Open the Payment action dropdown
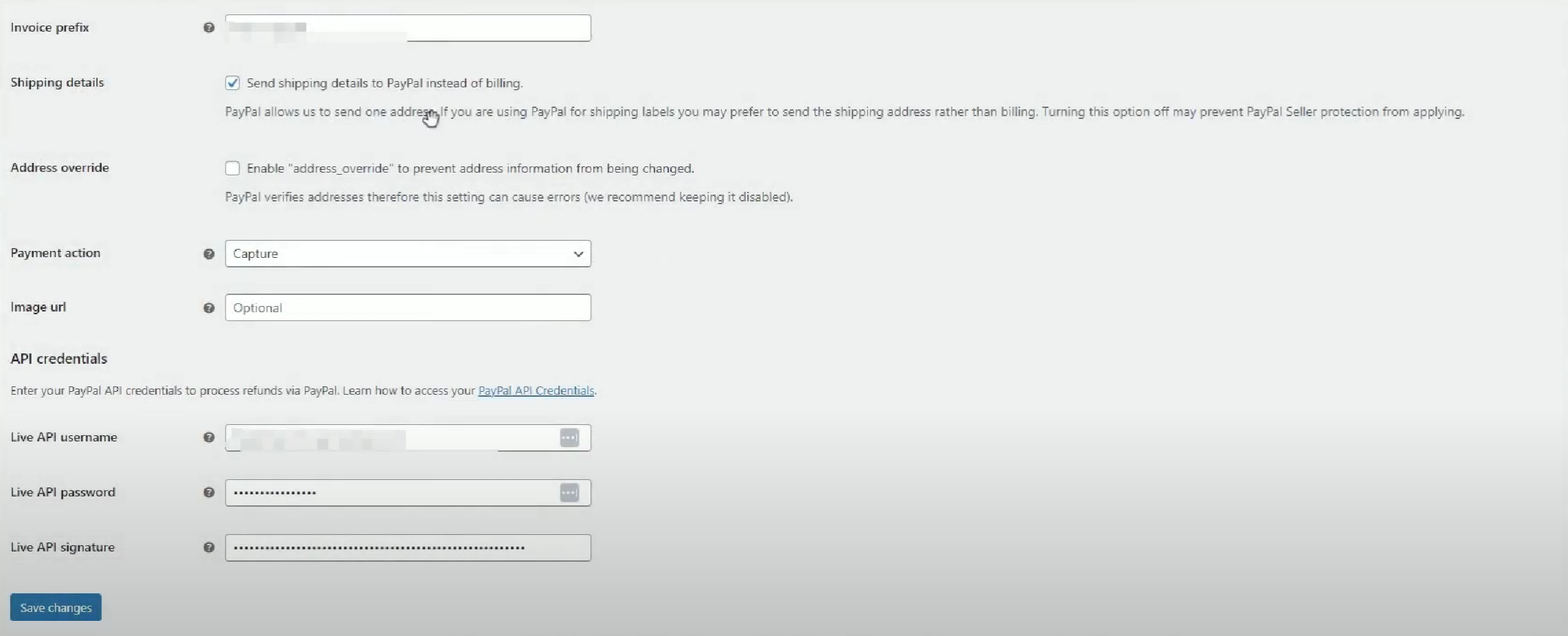The image size is (1568, 636). 408,254
